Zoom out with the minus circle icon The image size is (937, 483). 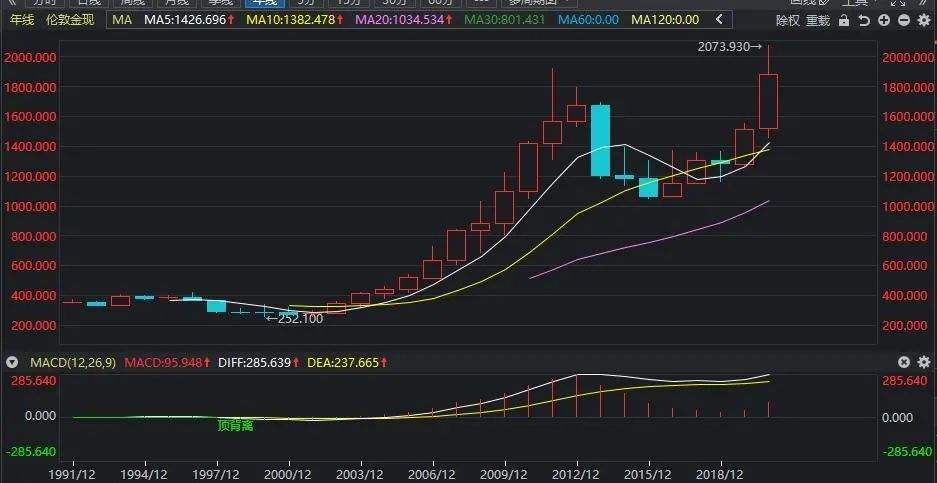904,21
